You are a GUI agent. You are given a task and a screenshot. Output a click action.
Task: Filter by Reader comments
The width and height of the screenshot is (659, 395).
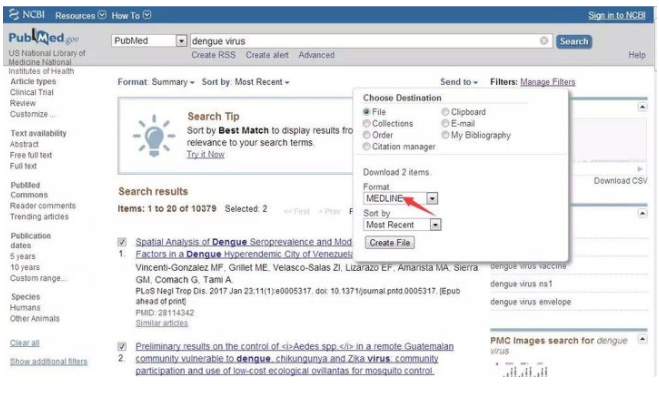pyautogui.click(x=43, y=206)
